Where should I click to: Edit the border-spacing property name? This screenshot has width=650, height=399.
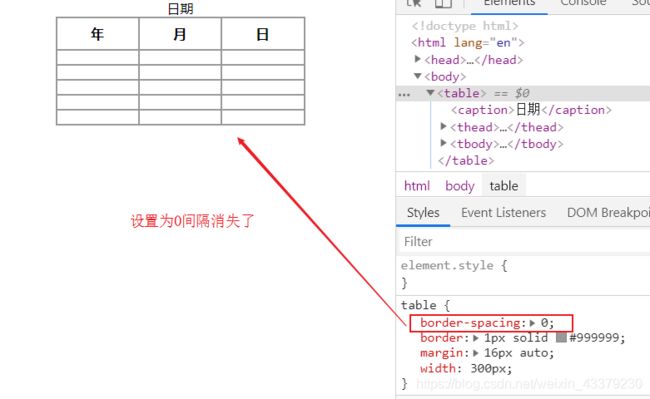point(471,323)
